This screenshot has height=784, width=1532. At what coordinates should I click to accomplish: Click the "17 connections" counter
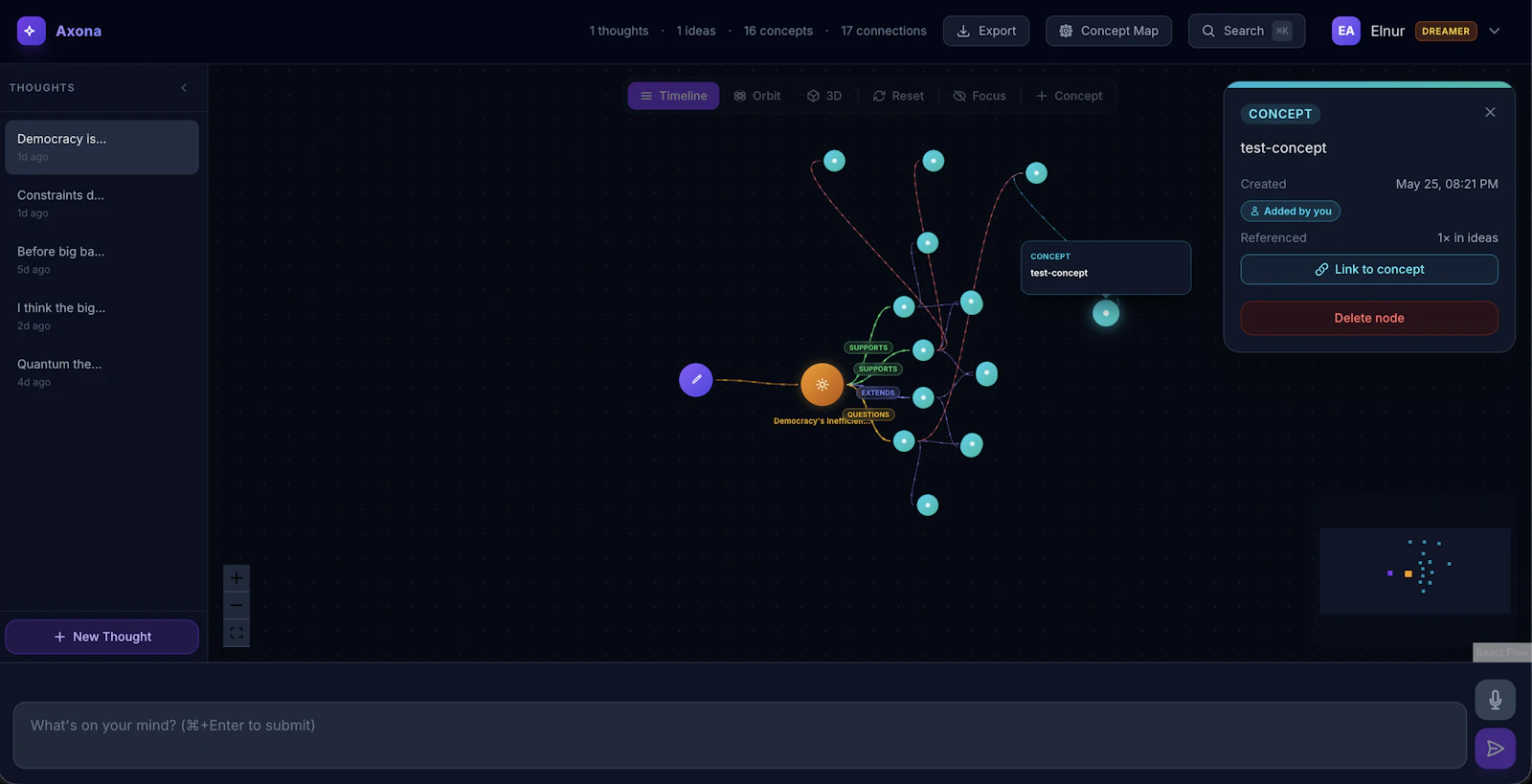884,31
